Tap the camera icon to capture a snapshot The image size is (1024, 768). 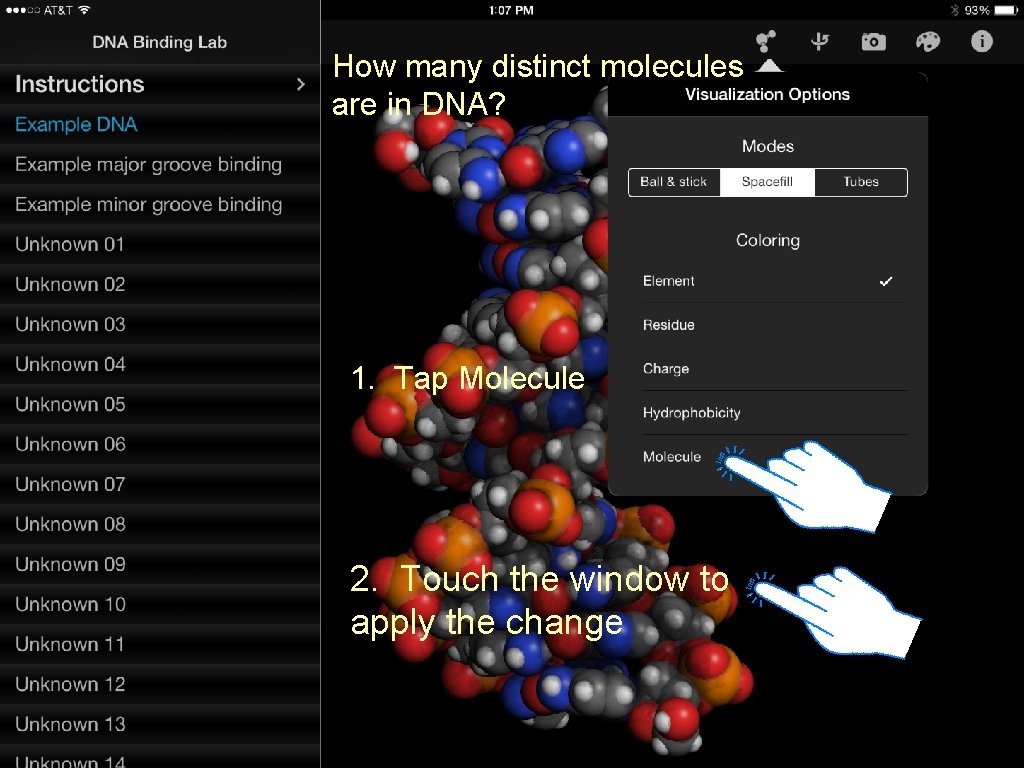pyautogui.click(x=873, y=42)
